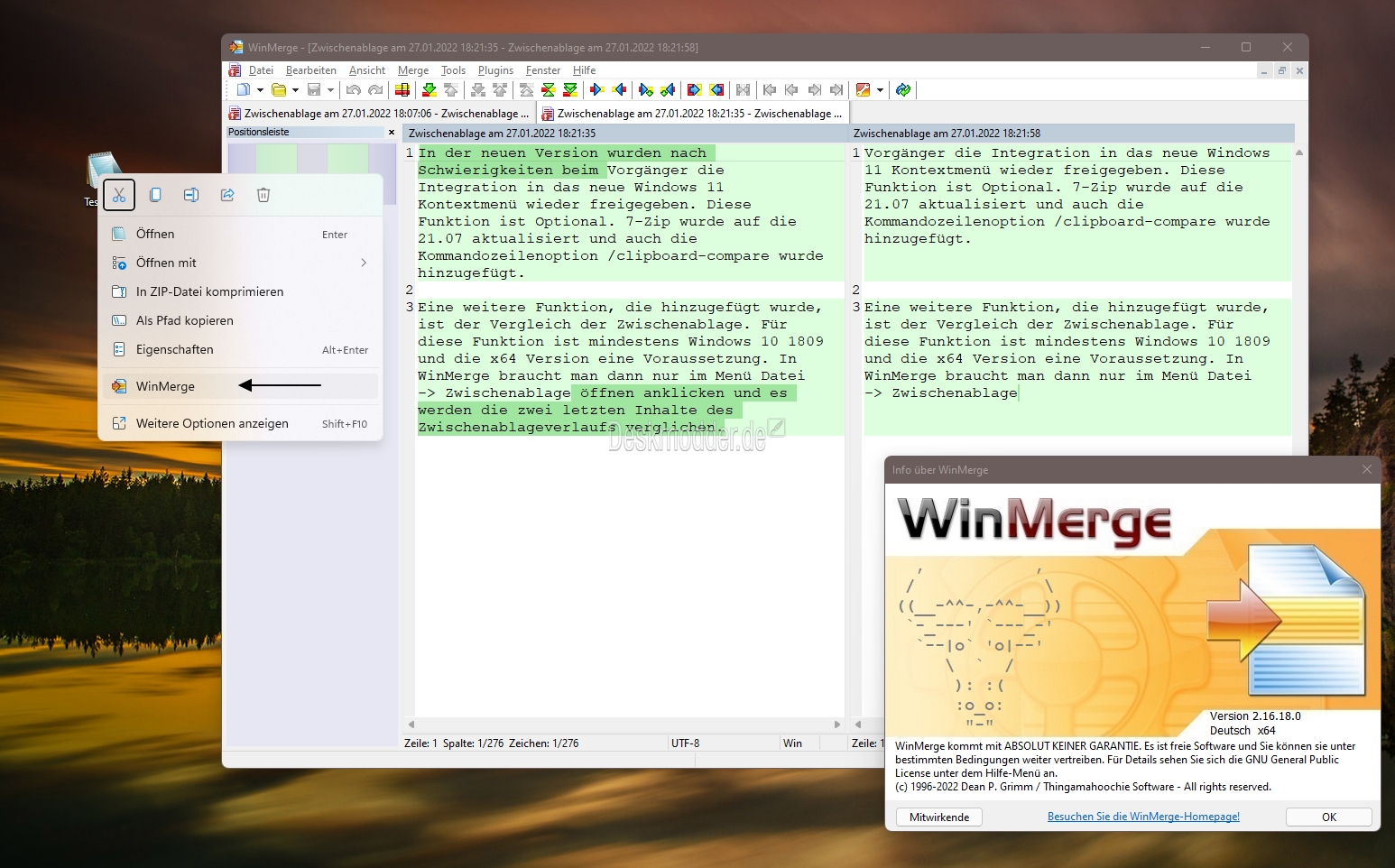The height and width of the screenshot is (868, 1395).
Task: Choose Öffnen in the context menu
Action: coord(240,234)
